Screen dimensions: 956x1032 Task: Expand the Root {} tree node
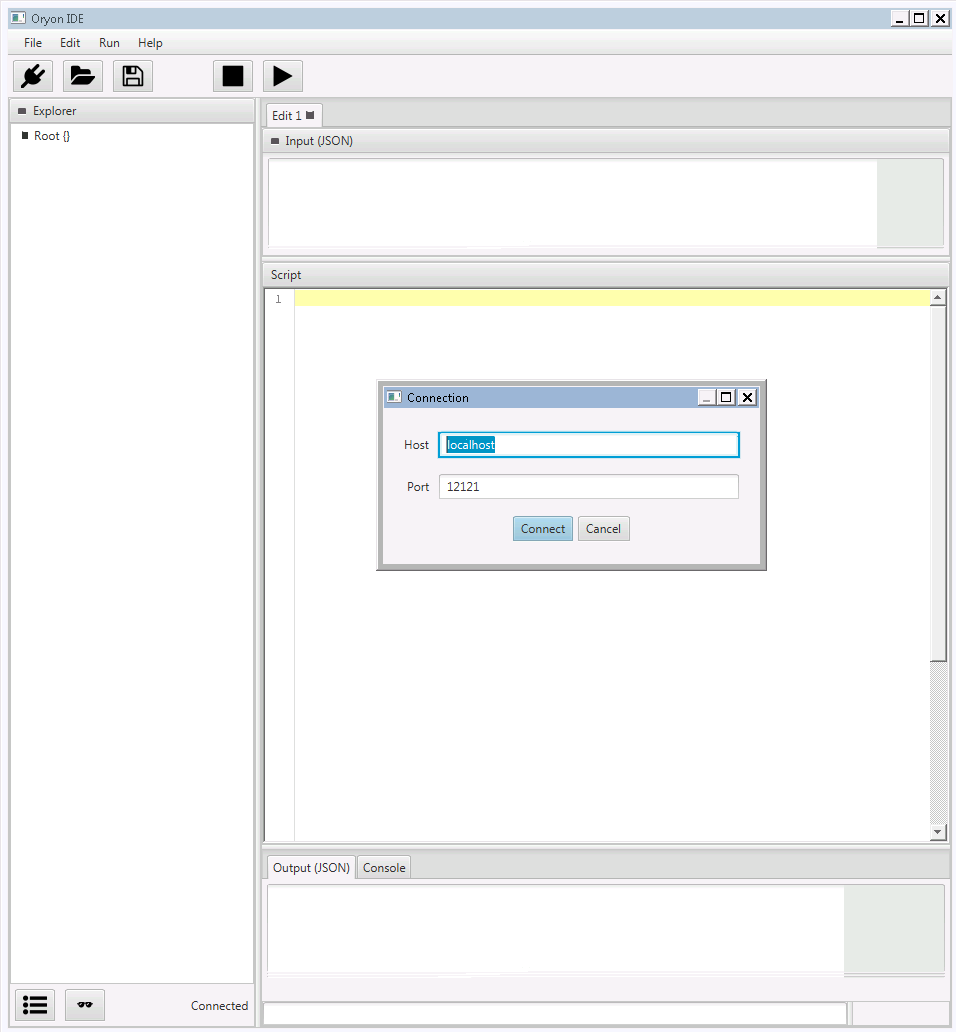point(25,136)
